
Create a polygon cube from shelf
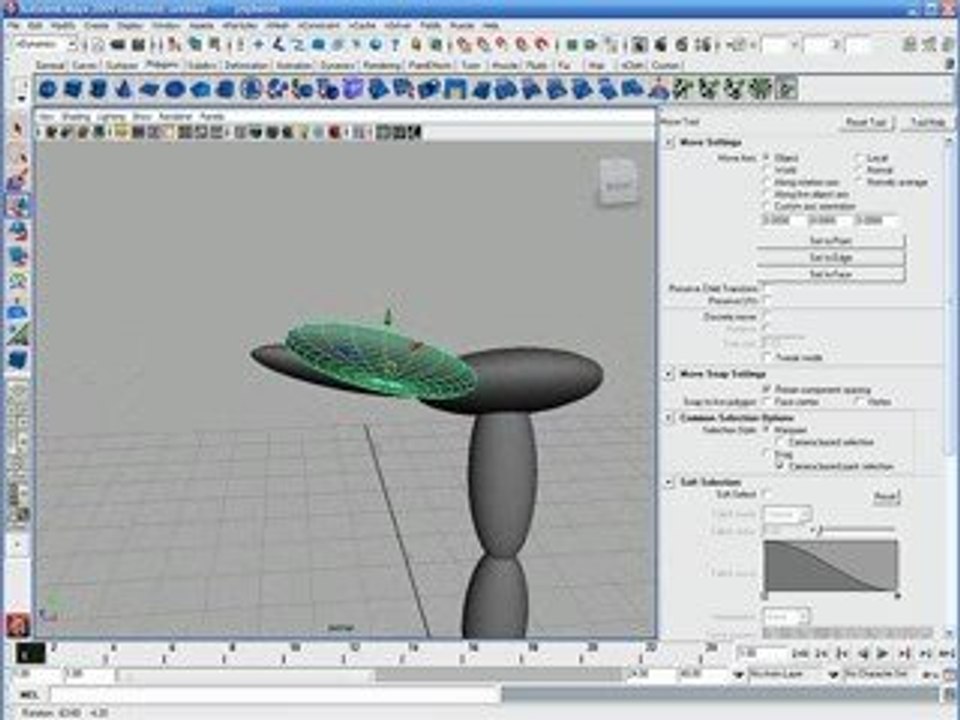pos(73,89)
